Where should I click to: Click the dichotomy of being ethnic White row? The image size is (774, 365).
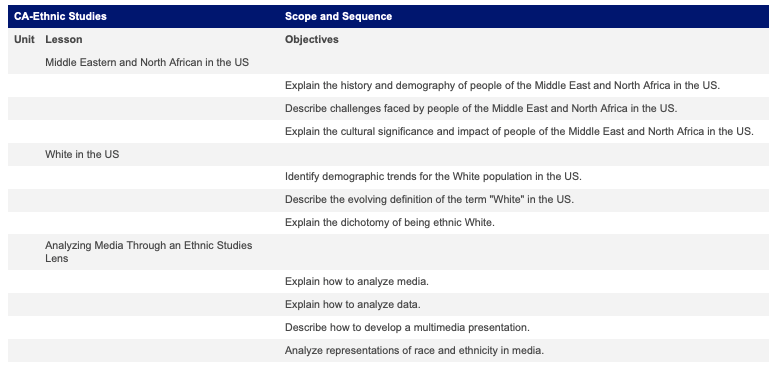389,223
